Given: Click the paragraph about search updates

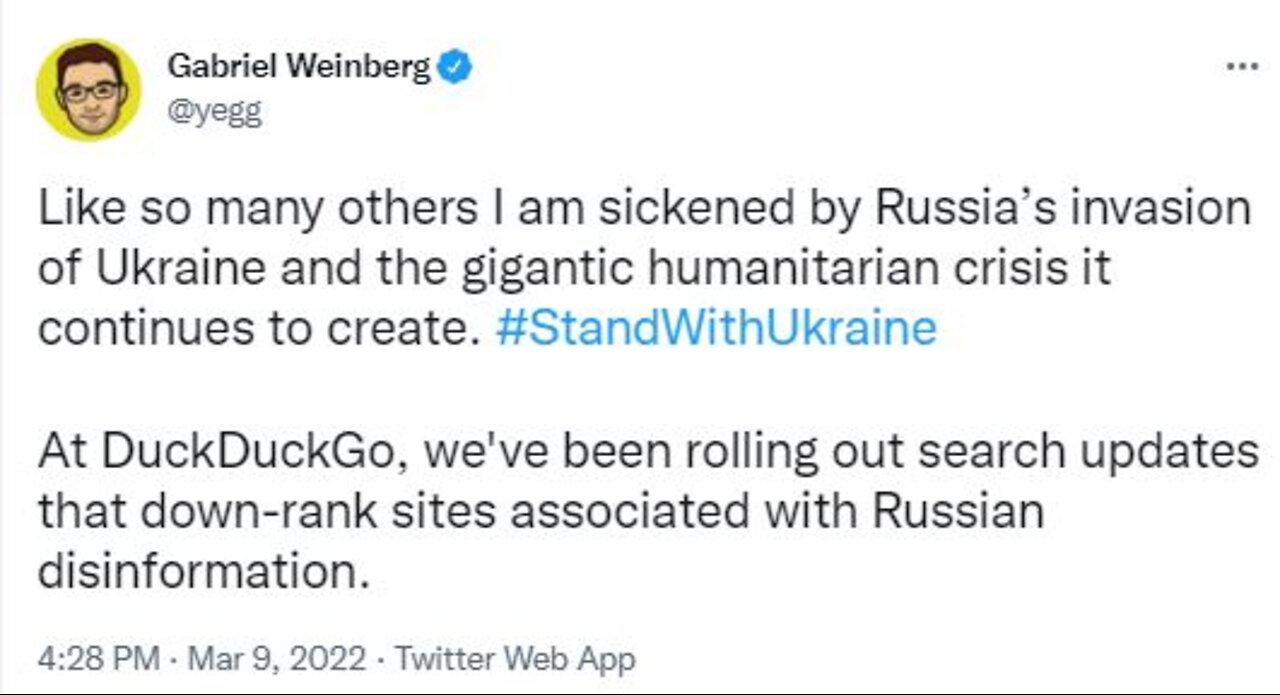Looking at the screenshot, I should pos(648,513).
